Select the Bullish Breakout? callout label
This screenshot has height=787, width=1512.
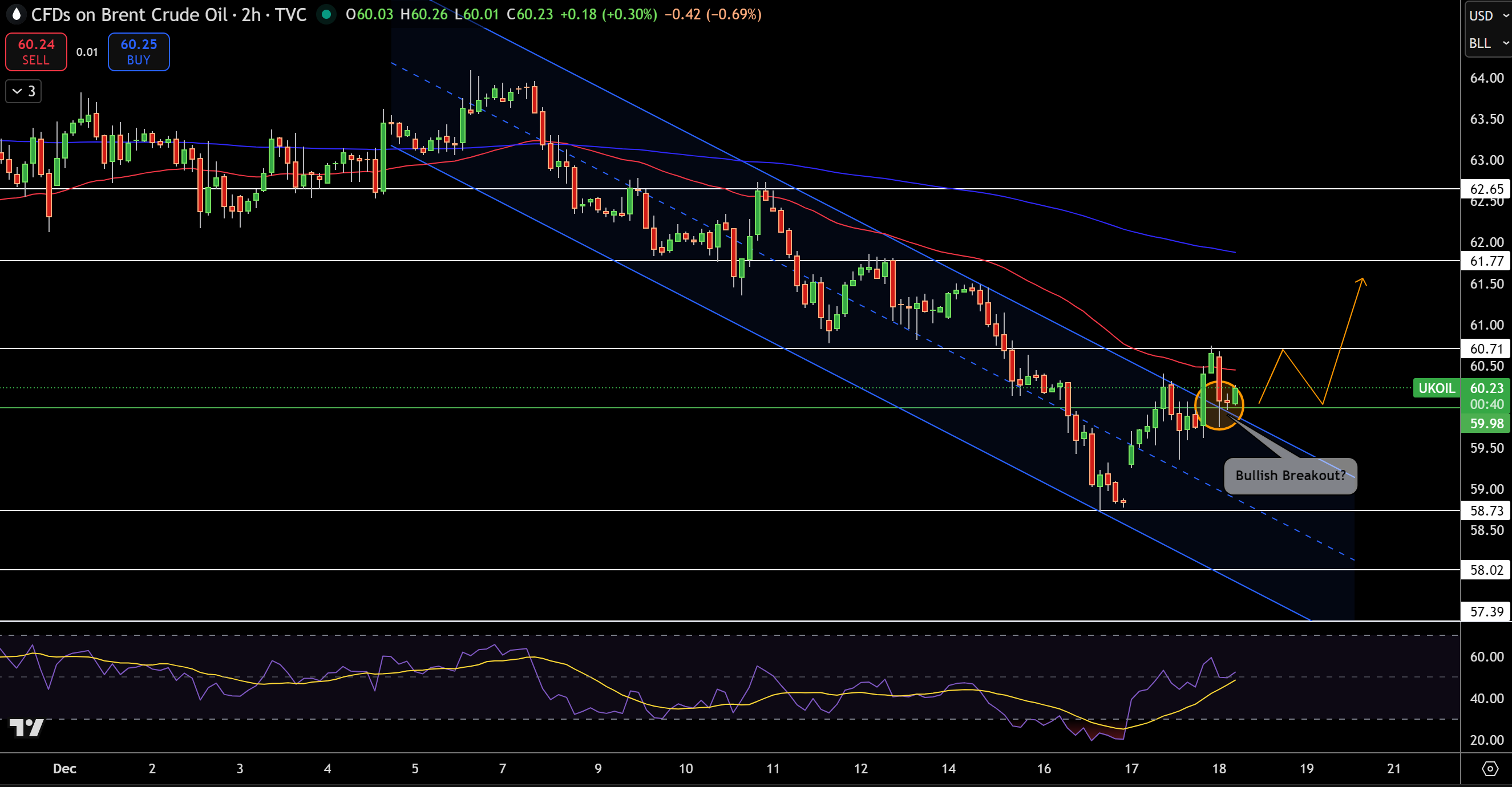click(1290, 476)
